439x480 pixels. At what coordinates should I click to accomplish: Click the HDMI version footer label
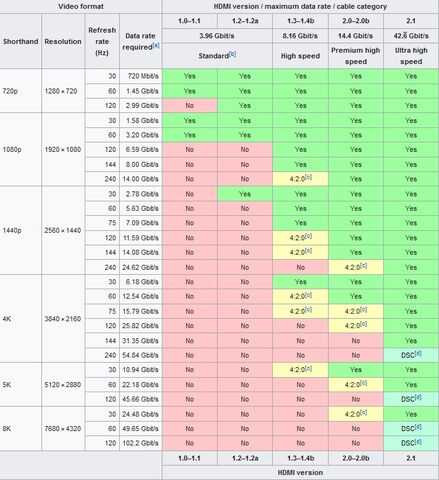300,473
